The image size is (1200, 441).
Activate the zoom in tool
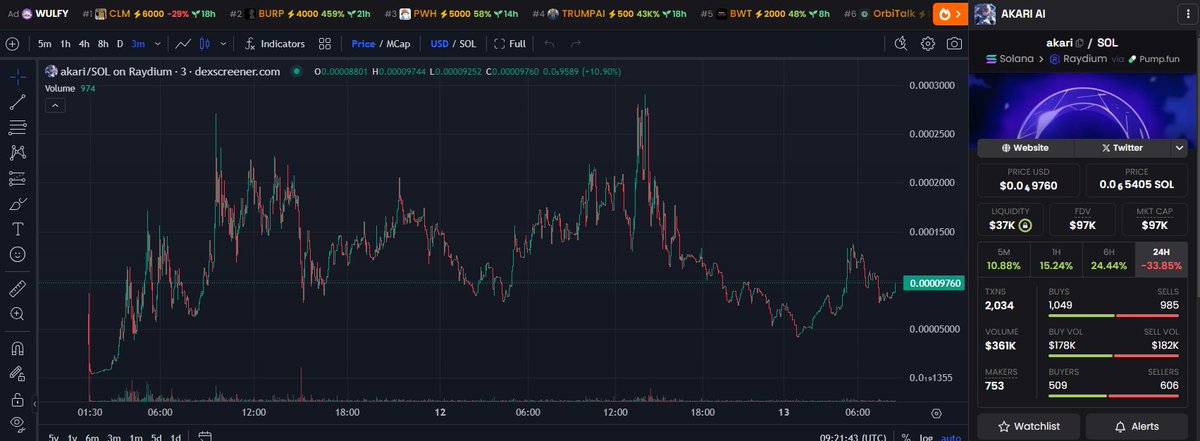pos(17,314)
